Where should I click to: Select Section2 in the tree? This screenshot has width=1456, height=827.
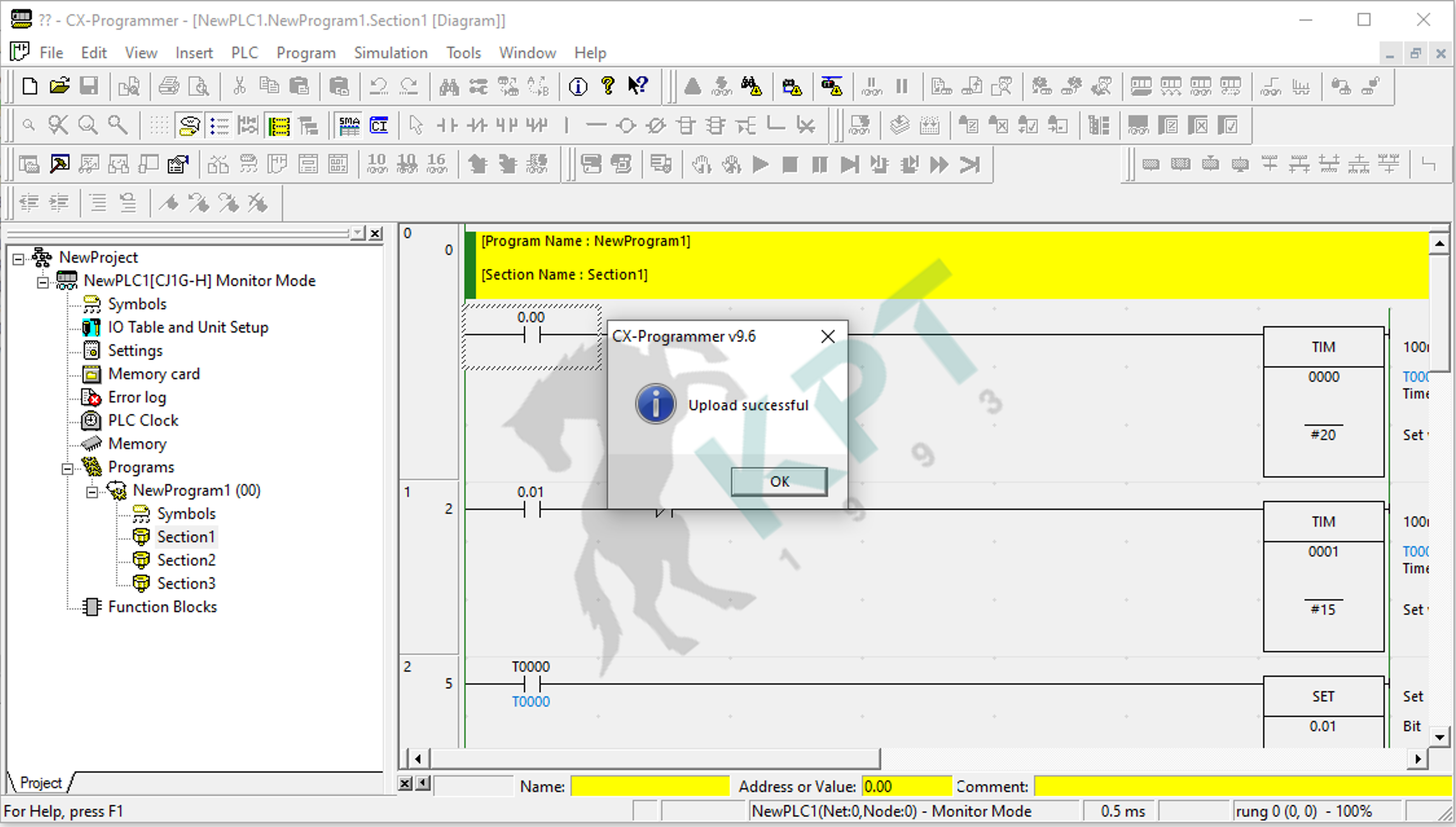[x=186, y=560]
